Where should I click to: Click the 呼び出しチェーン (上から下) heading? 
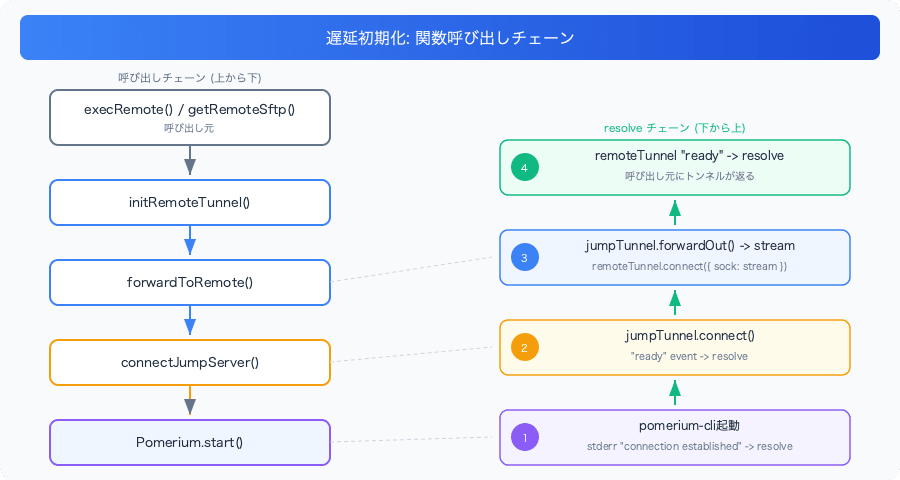pyautogui.click(x=190, y=78)
